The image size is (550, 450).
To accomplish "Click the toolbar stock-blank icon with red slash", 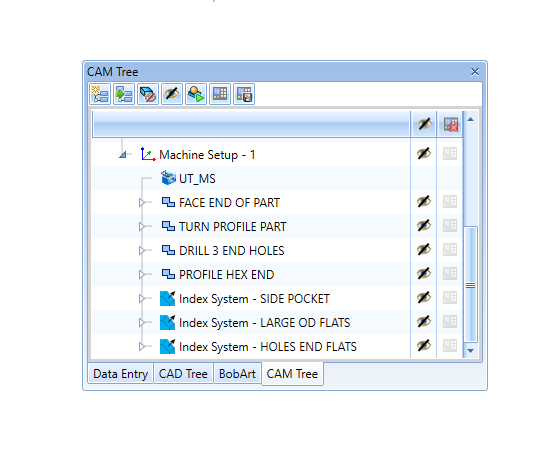I will pos(148,94).
